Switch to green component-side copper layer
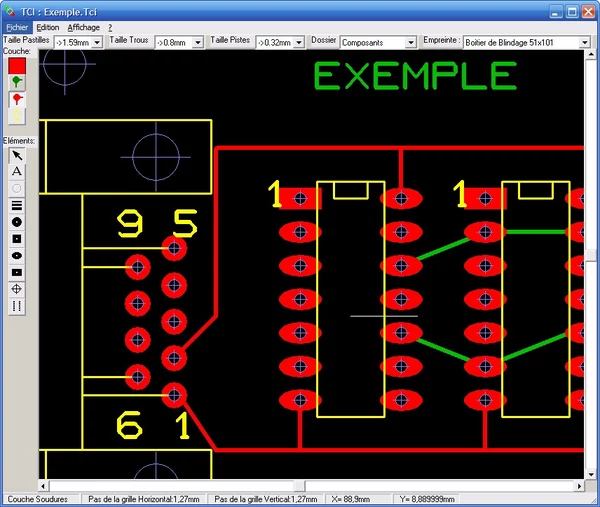 coord(17,82)
